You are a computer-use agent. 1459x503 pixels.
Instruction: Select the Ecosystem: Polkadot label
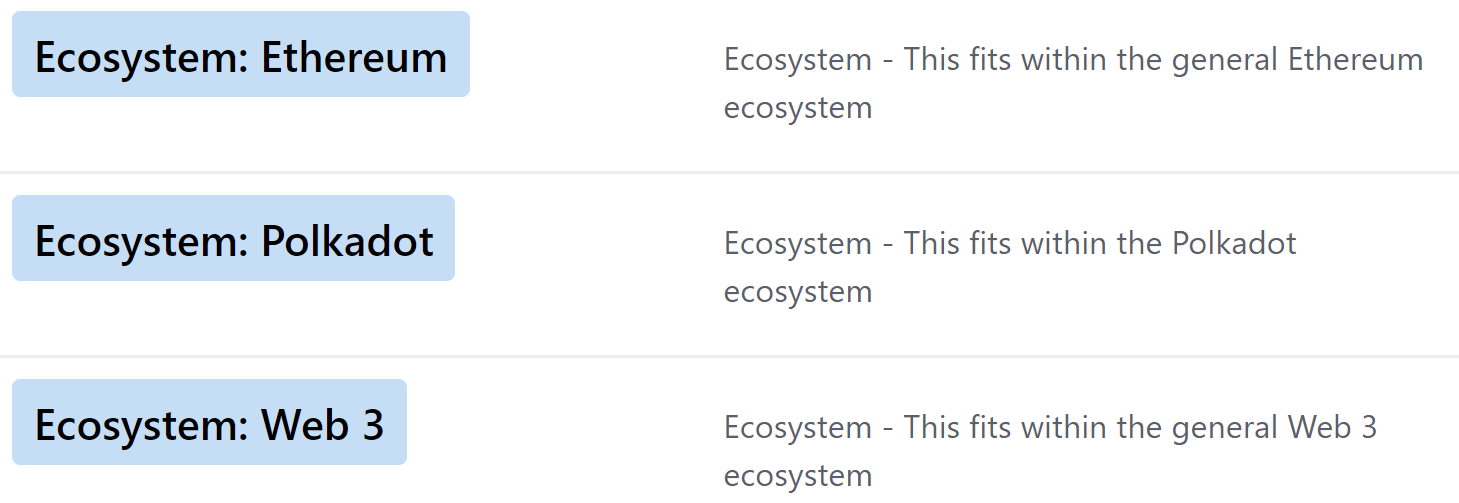(x=233, y=240)
